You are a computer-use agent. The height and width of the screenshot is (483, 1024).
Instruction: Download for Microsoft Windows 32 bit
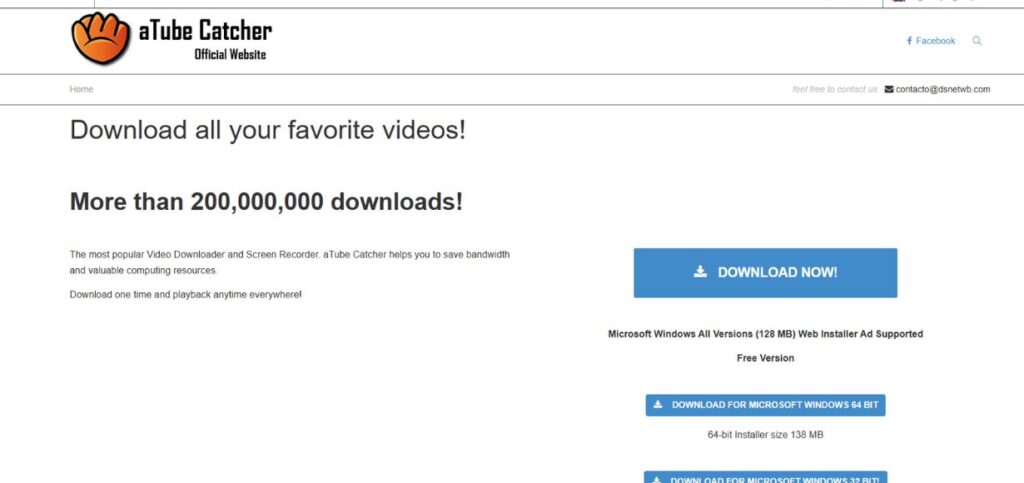(x=765, y=477)
